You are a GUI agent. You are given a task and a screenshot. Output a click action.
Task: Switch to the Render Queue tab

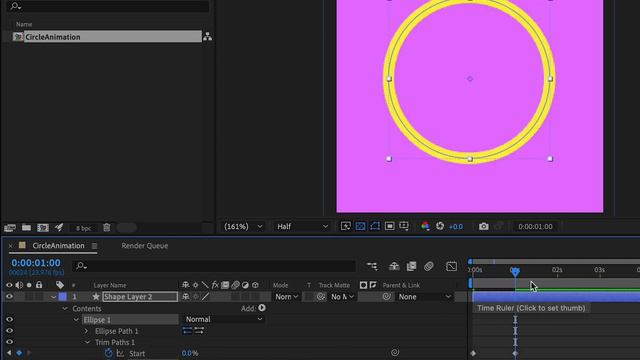[x=144, y=246]
